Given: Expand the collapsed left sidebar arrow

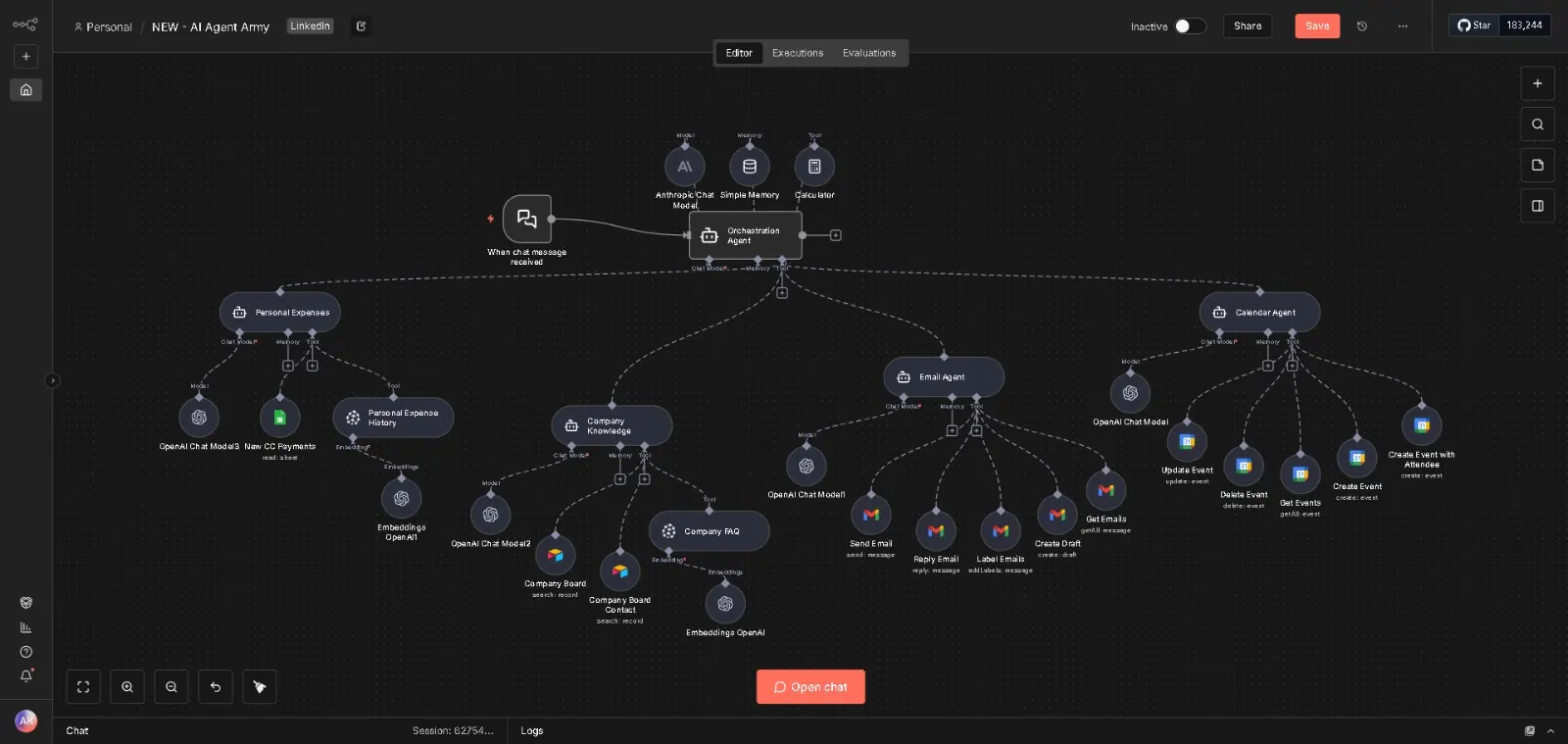Looking at the screenshot, I should pyautogui.click(x=52, y=380).
